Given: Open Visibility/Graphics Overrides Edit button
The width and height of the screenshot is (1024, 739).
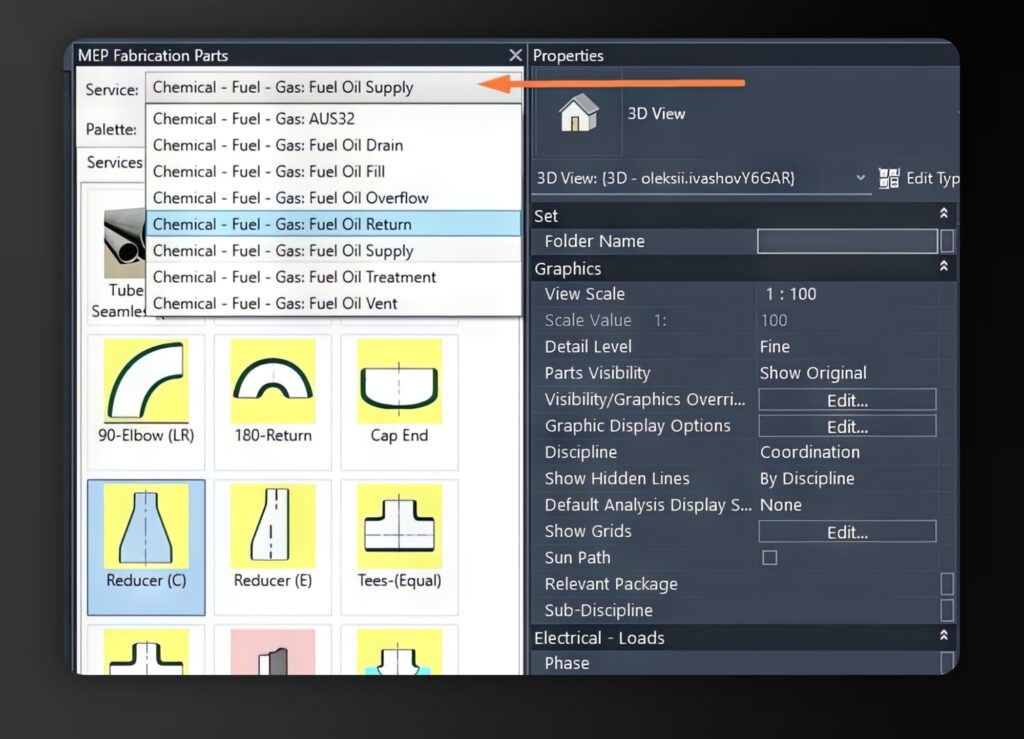Looking at the screenshot, I should pos(847,400).
